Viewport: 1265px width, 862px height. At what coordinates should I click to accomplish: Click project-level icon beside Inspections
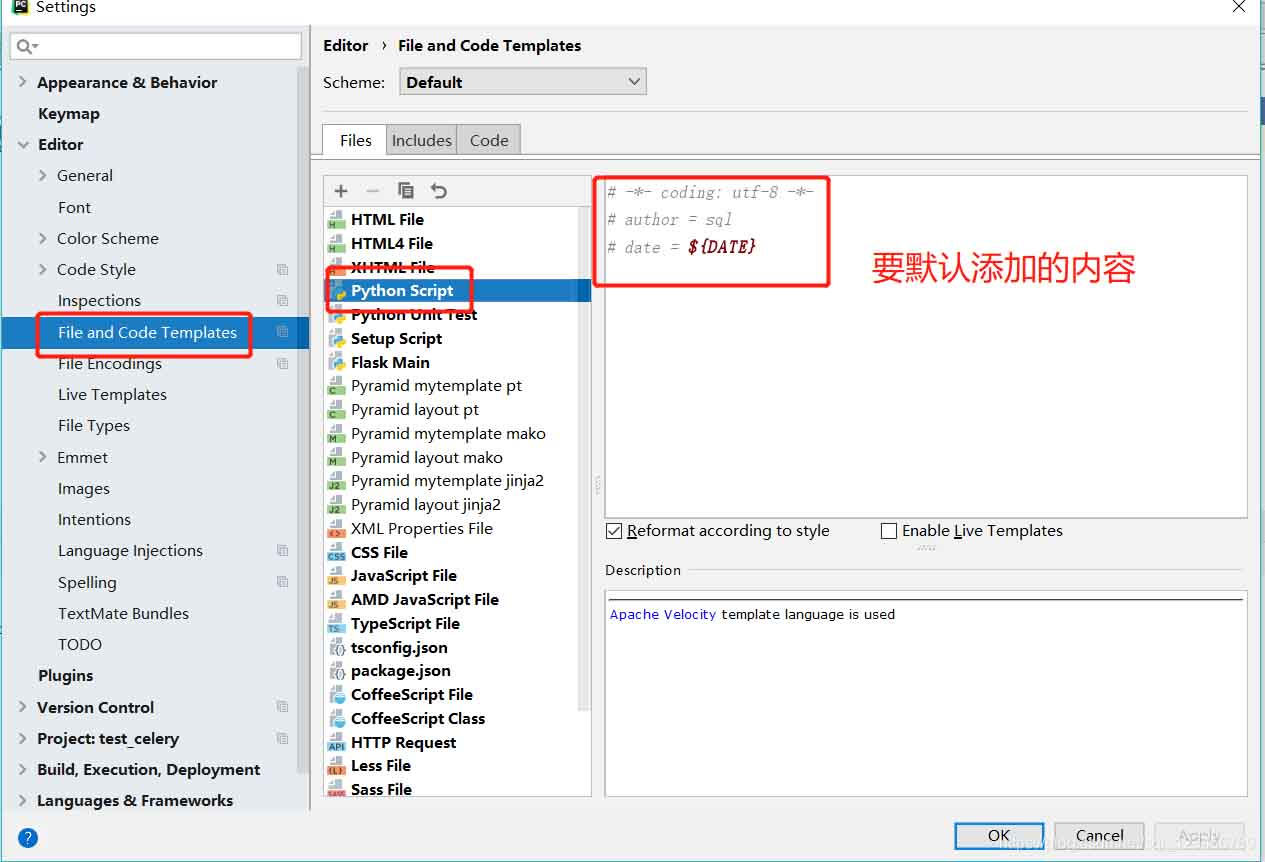coord(282,300)
